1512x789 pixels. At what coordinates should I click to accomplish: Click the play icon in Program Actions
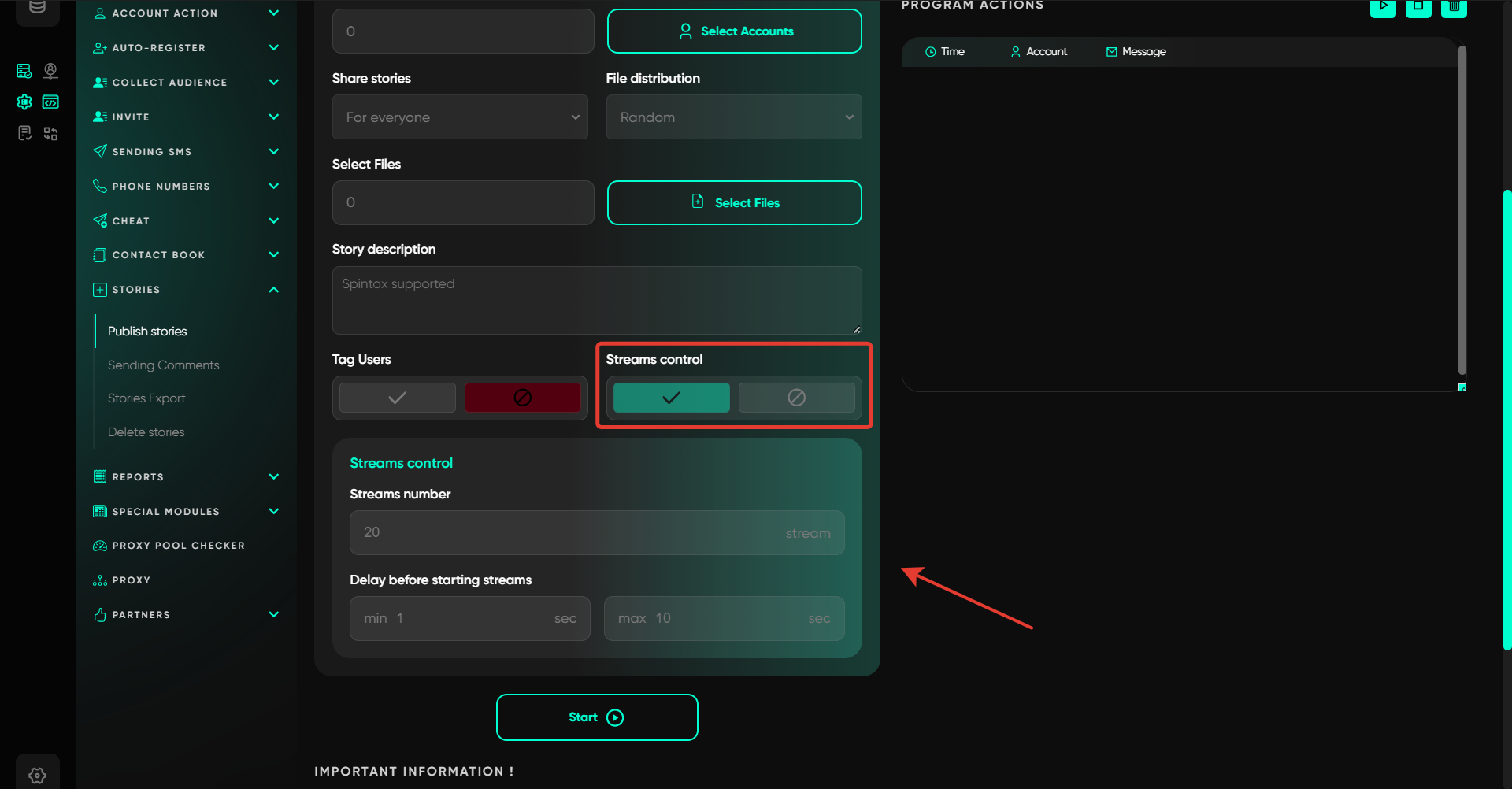pyautogui.click(x=1383, y=7)
